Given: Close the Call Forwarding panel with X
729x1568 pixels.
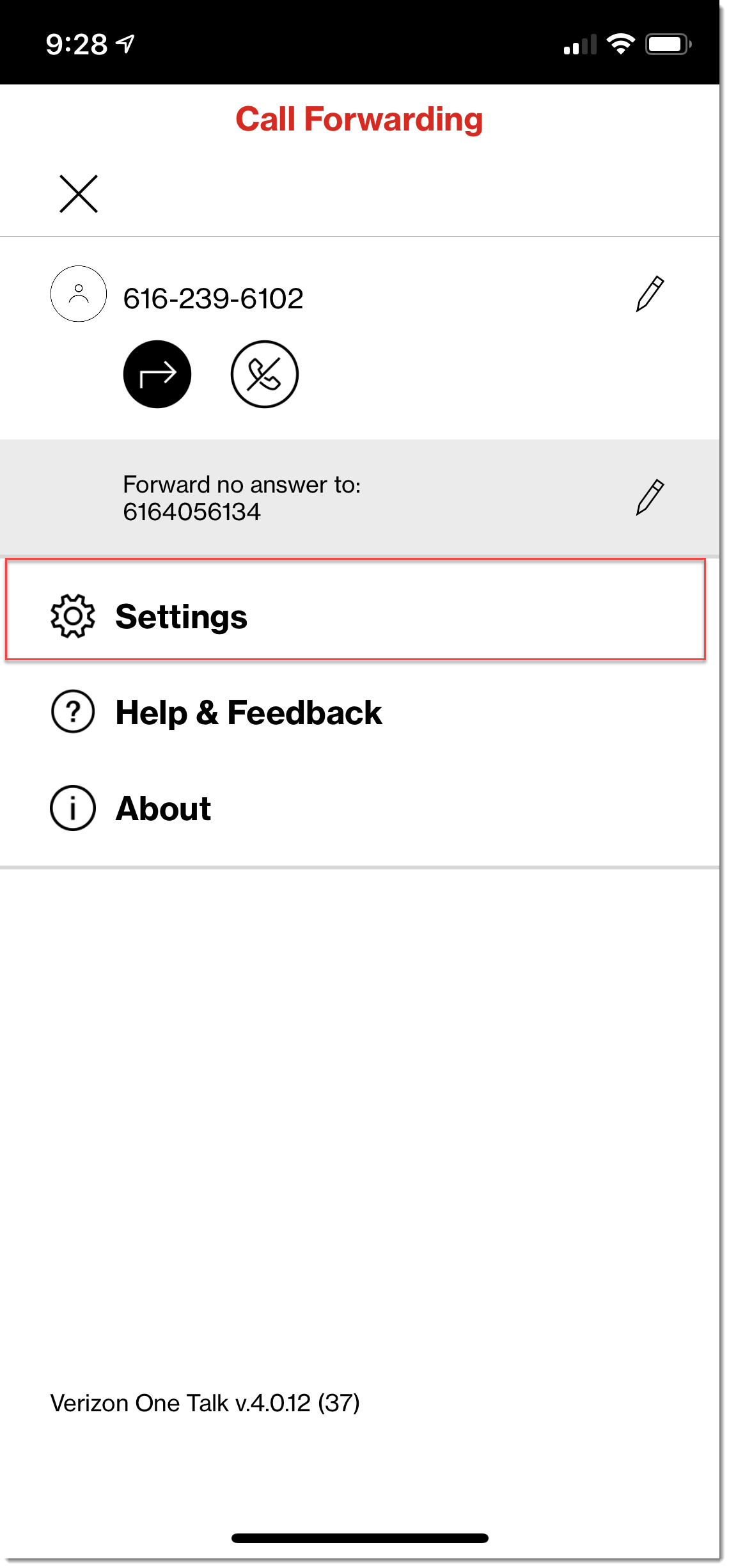Looking at the screenshot, I should pyautogui.click(x=78, y=193).
